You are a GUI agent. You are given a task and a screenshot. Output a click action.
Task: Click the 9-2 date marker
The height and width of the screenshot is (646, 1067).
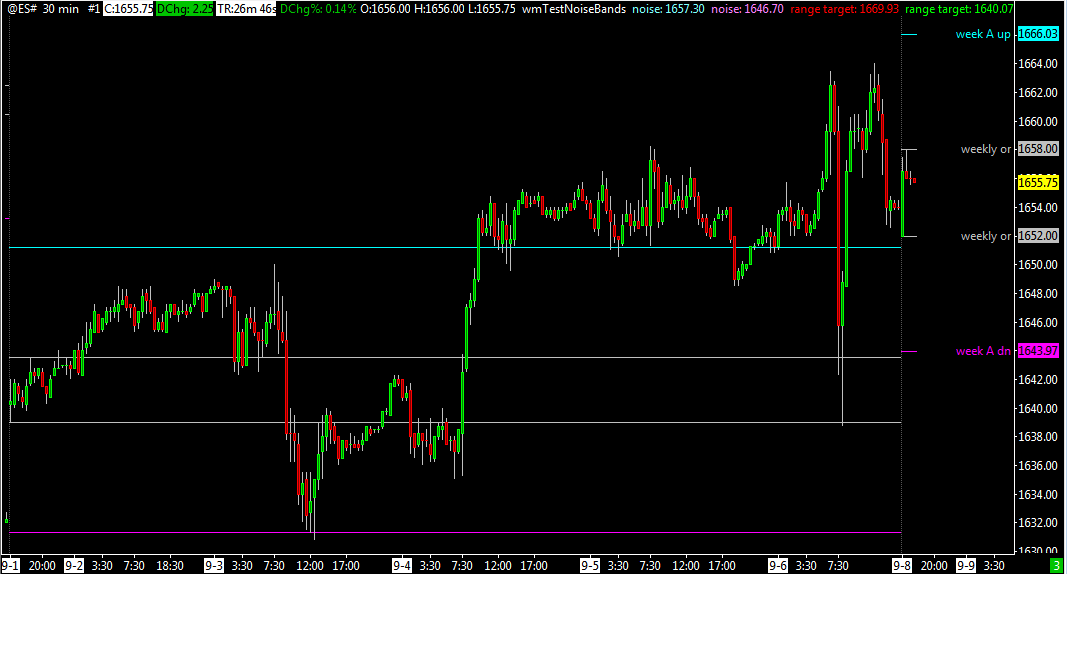pyautogui.click(x=73, y=566)
